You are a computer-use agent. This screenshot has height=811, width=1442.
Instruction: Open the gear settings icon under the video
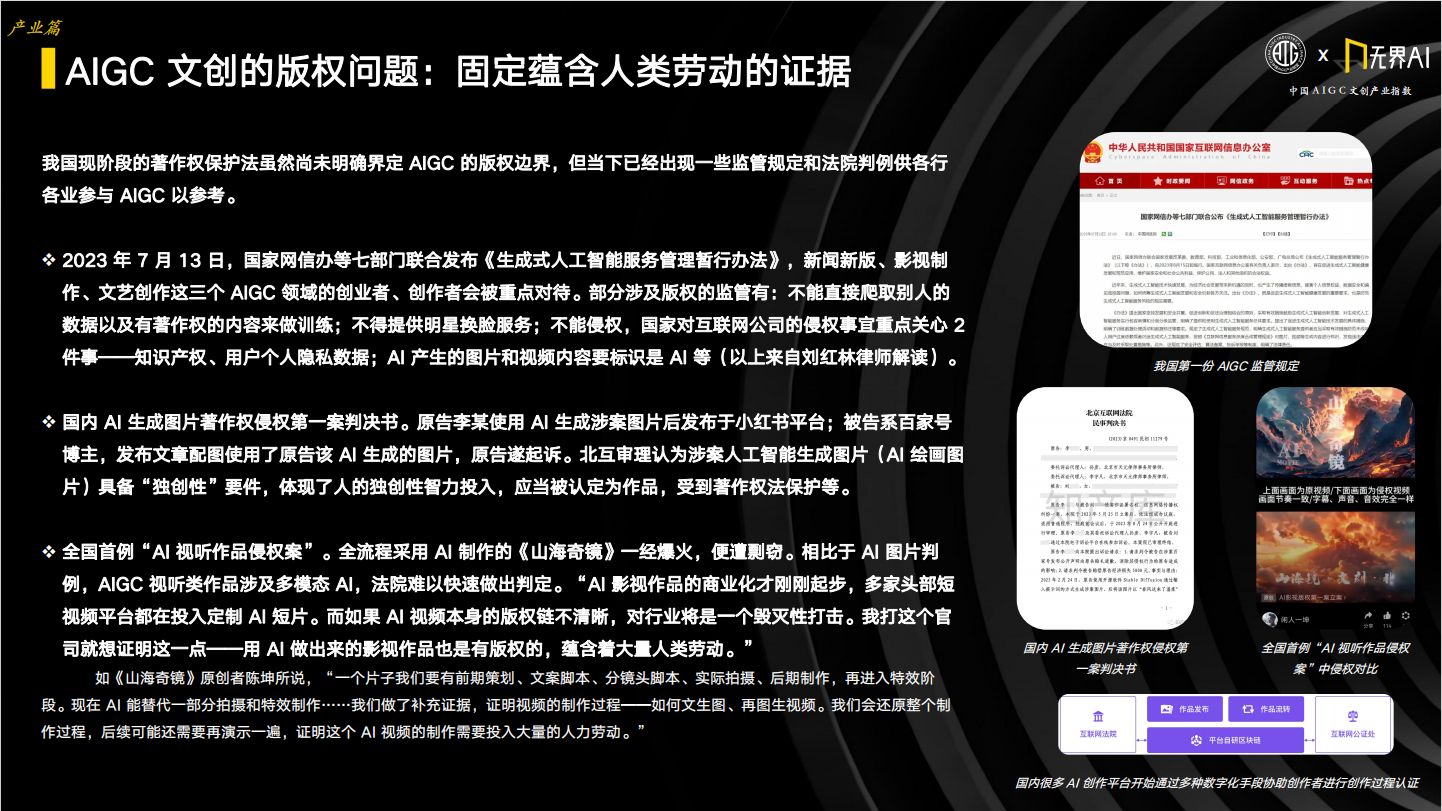[1405, 616]
